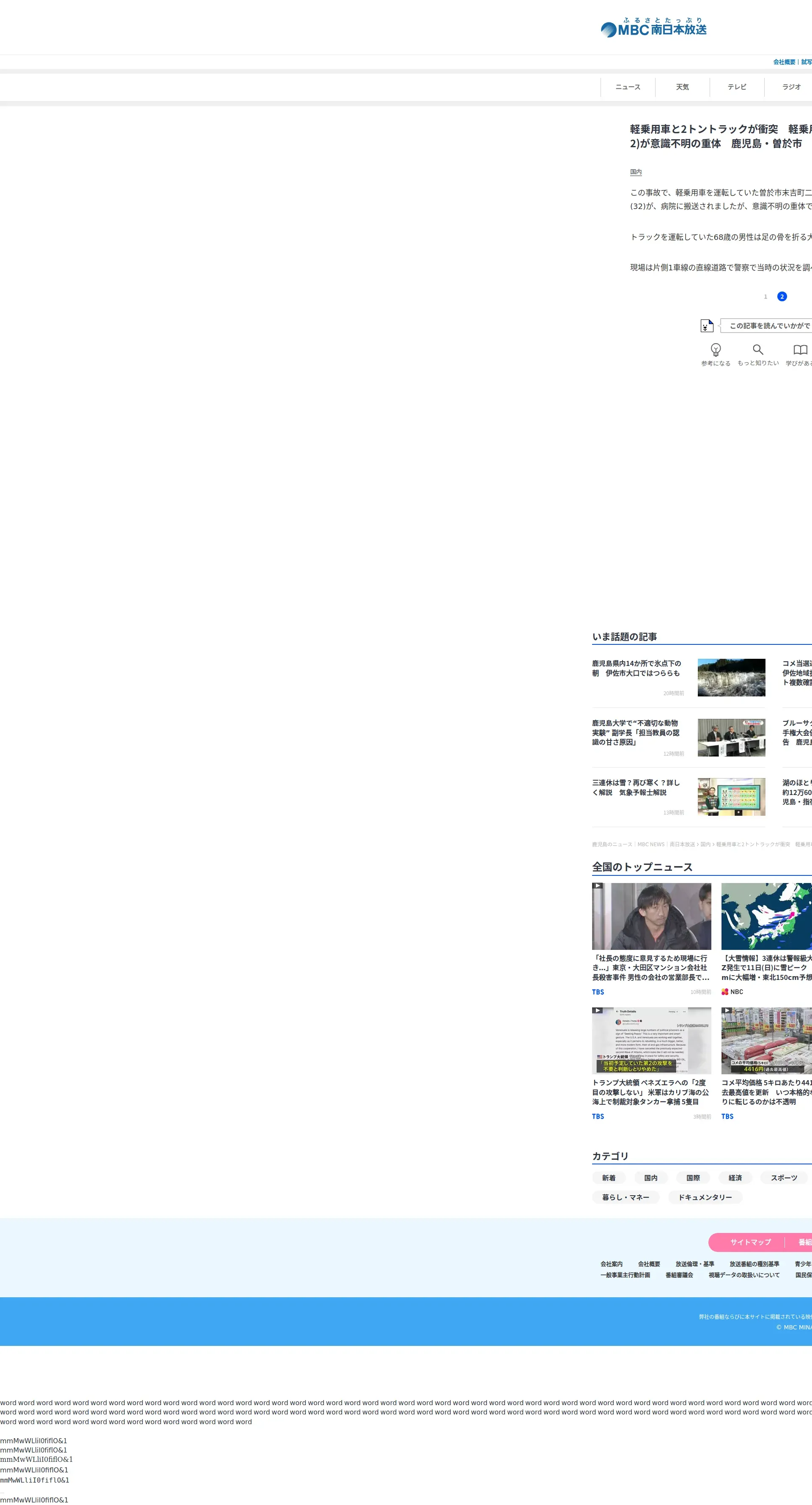Open the 天気 navigation tab
Screen dimensions: 812x1505
click(x=682, y=87)
